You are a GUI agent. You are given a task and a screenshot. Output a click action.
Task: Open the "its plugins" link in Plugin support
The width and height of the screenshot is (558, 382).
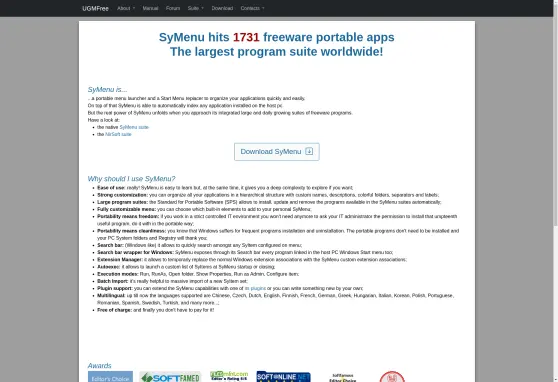[x=255, y=288]
